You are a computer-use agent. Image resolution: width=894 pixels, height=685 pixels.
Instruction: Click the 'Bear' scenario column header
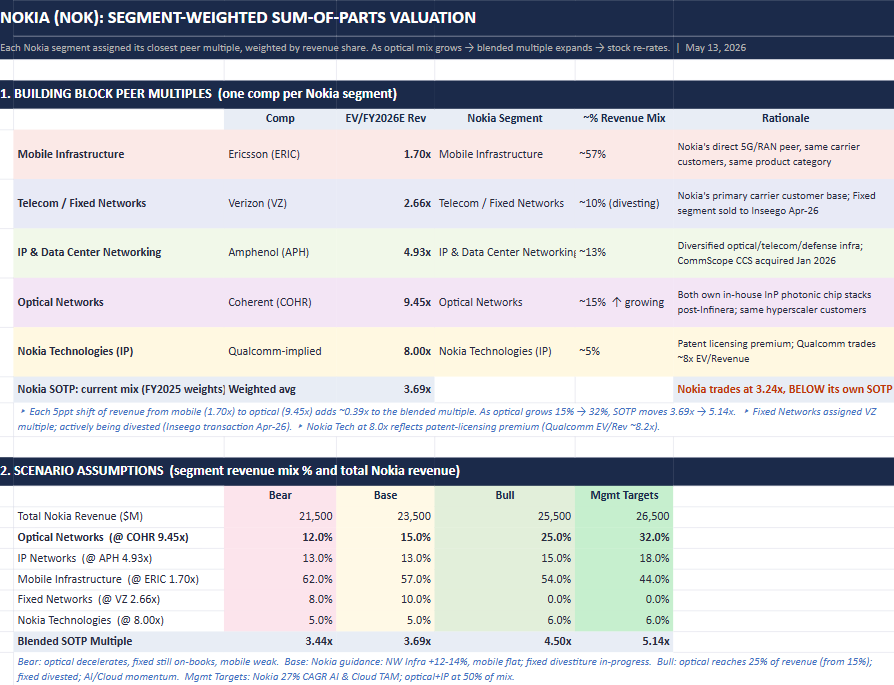280,495
